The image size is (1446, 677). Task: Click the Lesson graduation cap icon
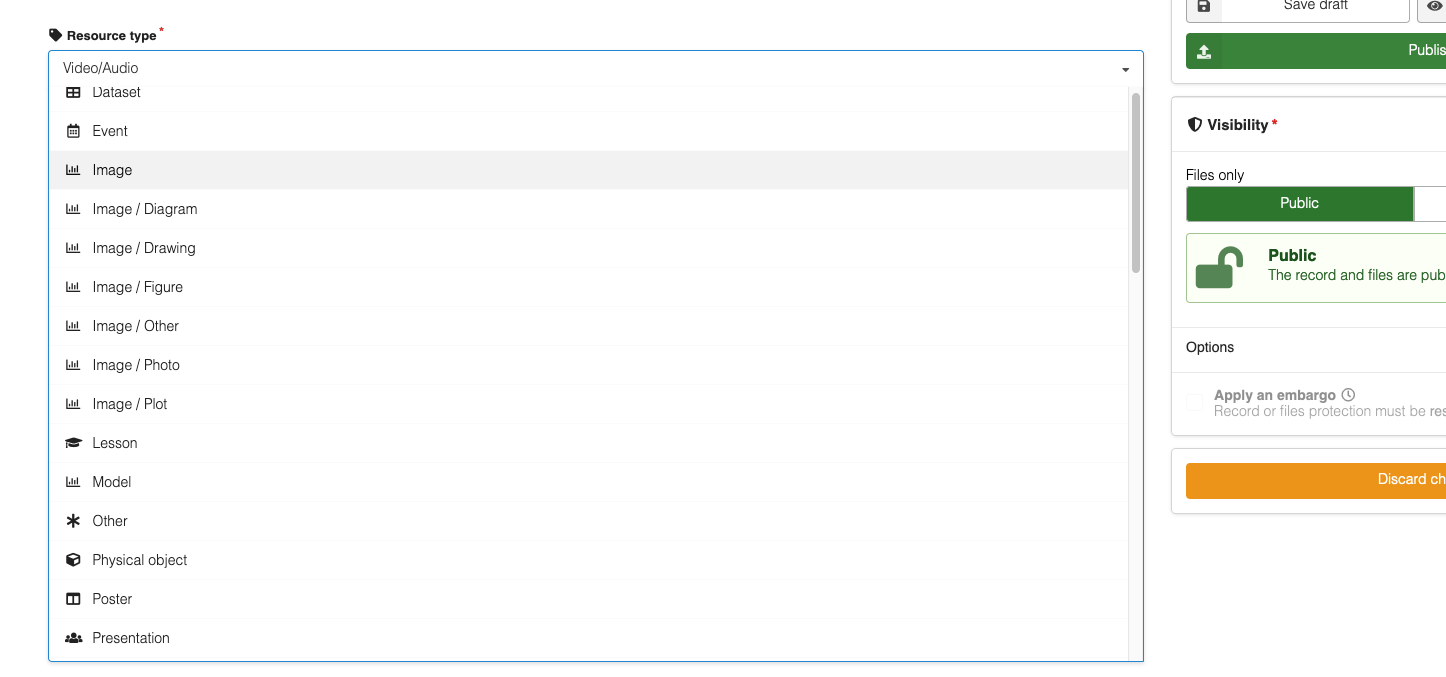coord(73,443)
